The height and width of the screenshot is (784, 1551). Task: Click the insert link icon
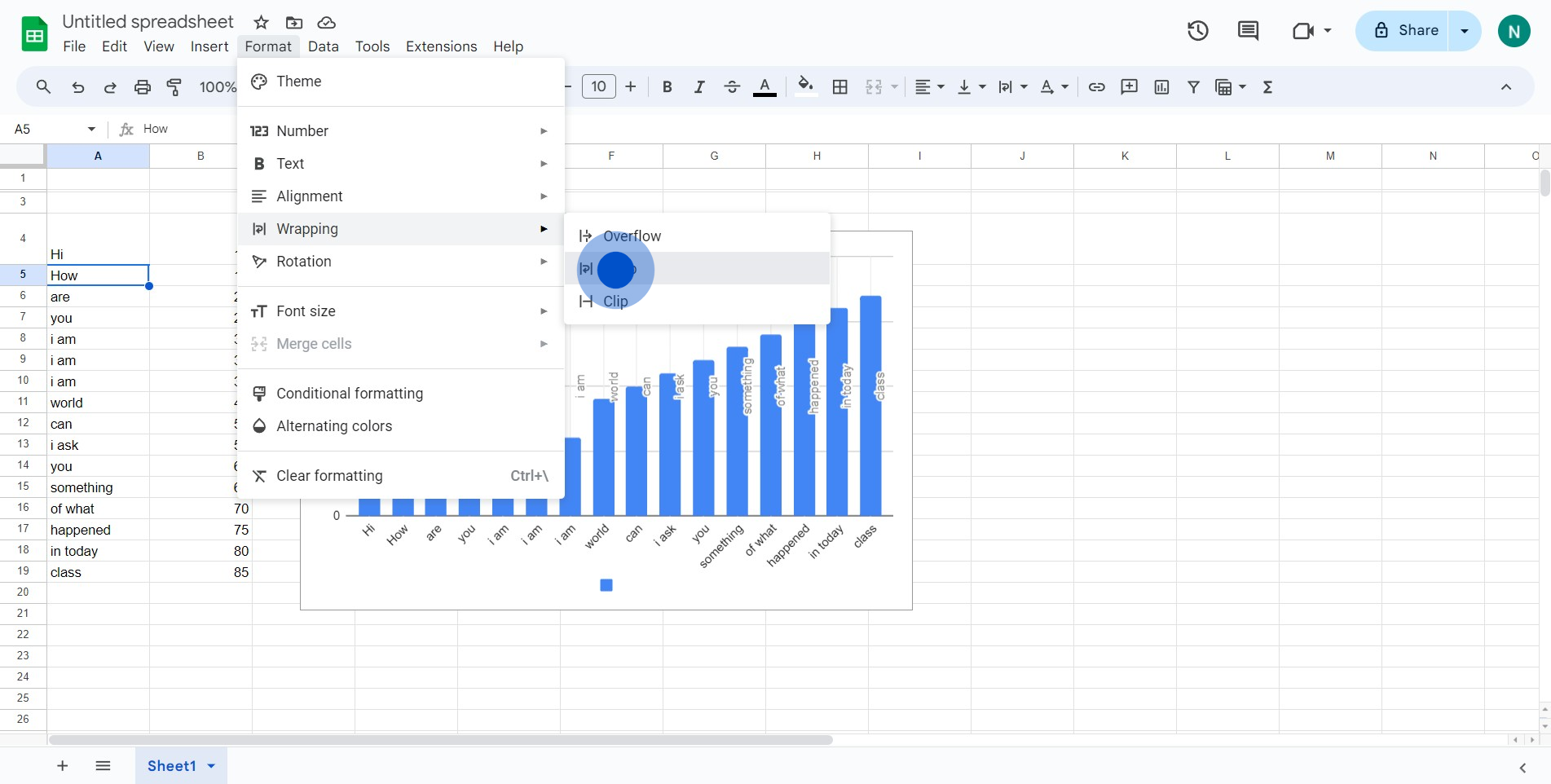[x=1096, y=87]
